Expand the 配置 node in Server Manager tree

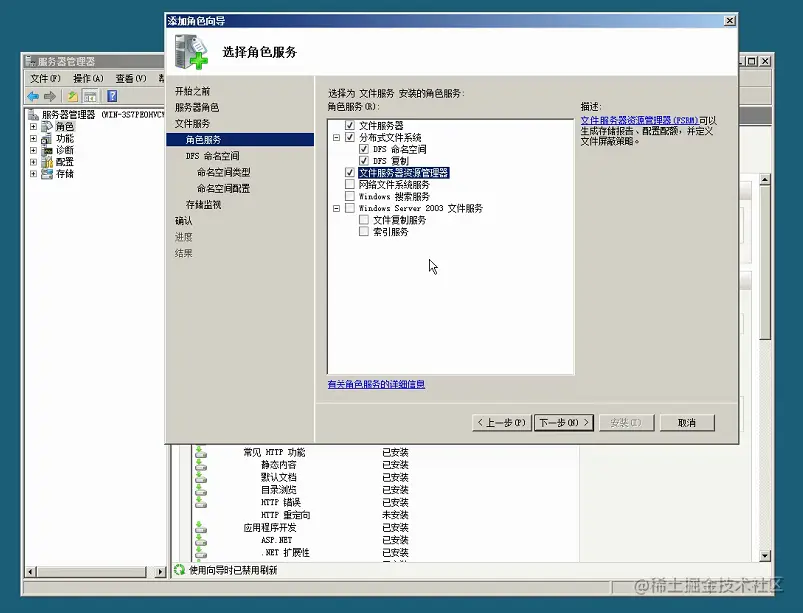click(x=33, y=162)
